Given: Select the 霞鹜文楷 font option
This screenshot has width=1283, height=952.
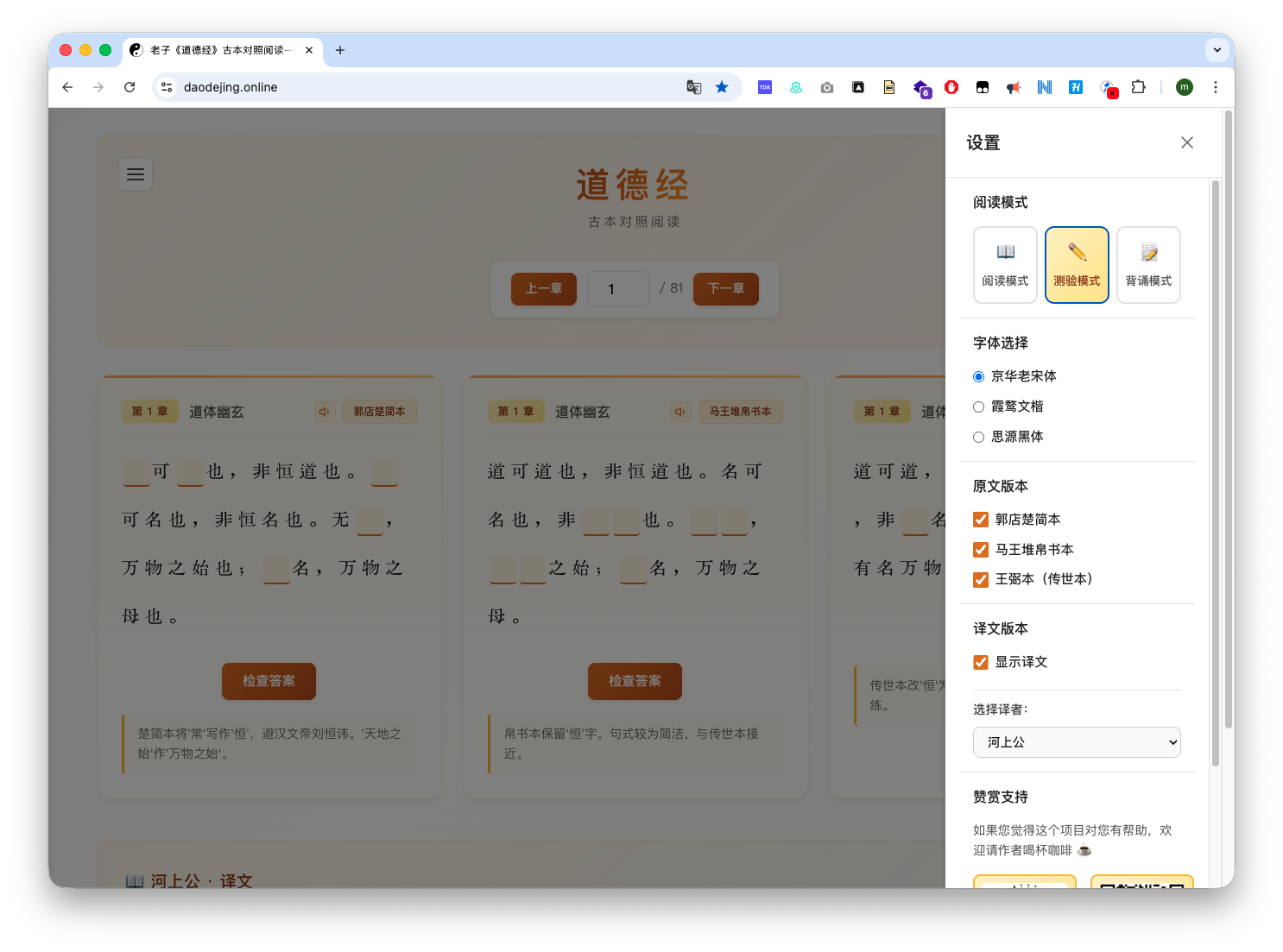Looking at the screenshot, I should 978,407.
